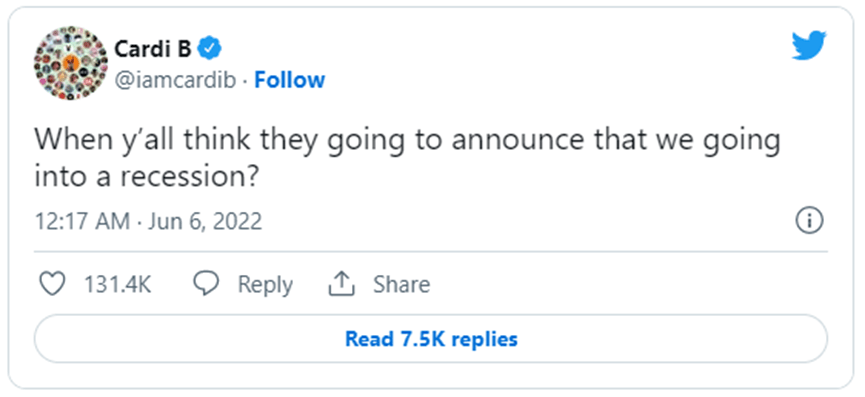Open the 12:17 AM timestamp link
The image size is (865, 397).
coord(83,222)
